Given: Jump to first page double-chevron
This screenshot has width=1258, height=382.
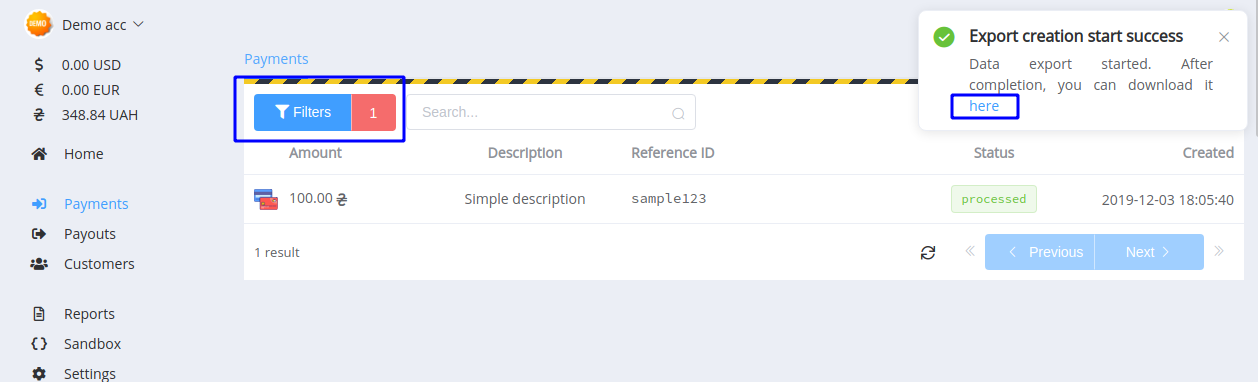Looking at the screenshot, I should point(970,251).
